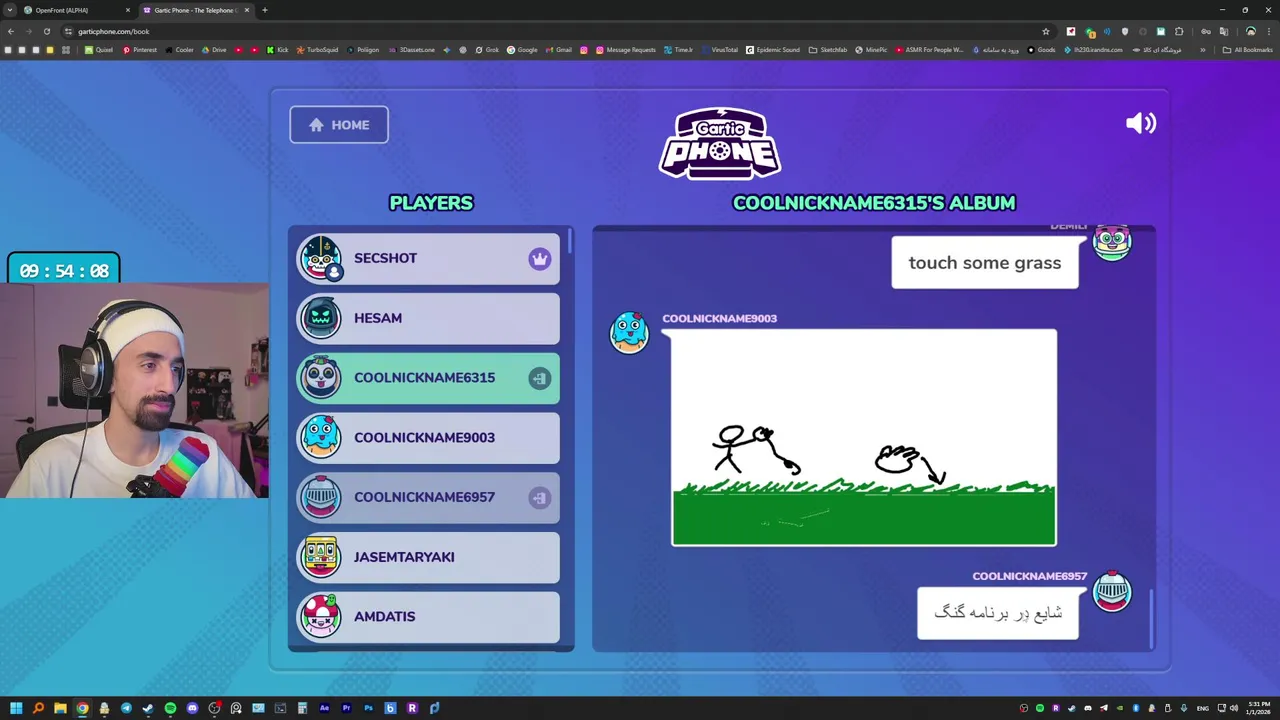Open Windows Start menu

pos(16,708)
